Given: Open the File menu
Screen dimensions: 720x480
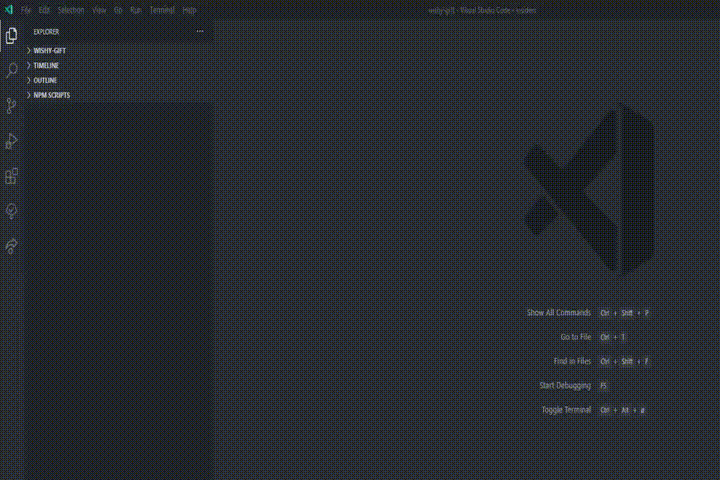Looking at the screenshot, I should pyautogui.click(x=26, y=10).
